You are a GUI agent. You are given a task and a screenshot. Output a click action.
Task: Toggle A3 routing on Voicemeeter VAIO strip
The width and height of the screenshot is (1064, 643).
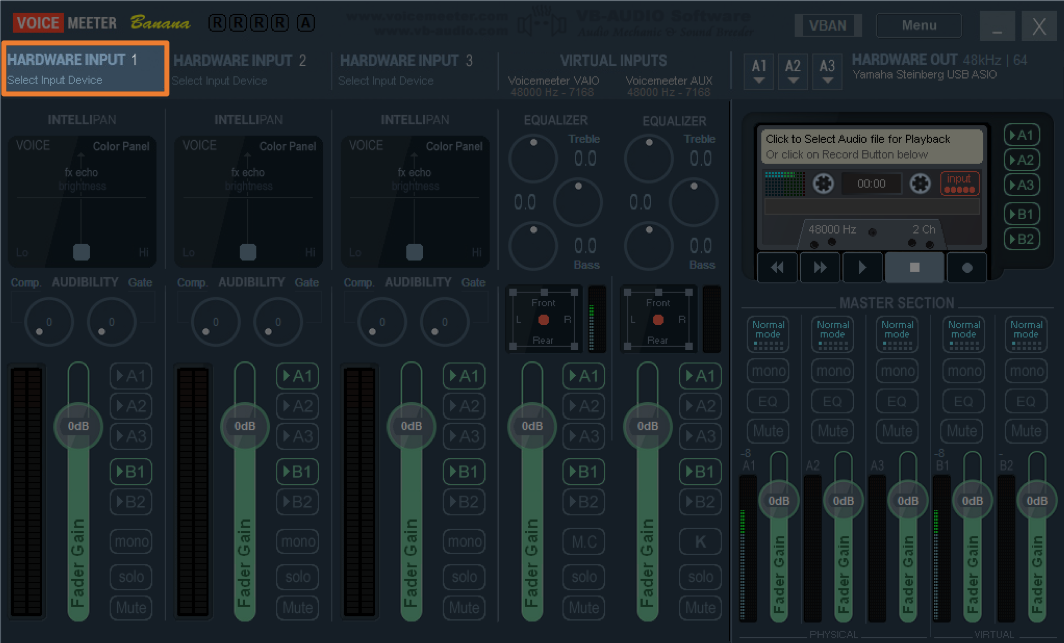(x=584, y=436)
